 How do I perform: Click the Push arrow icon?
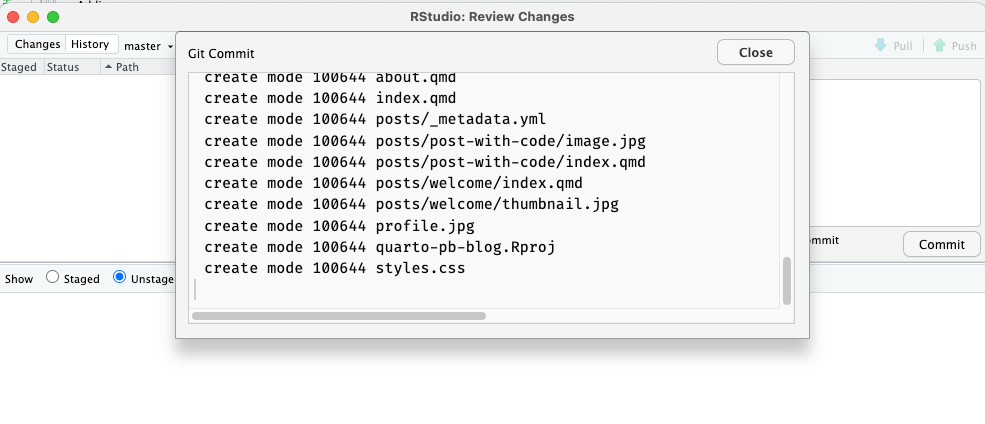[x=939, y=45]
